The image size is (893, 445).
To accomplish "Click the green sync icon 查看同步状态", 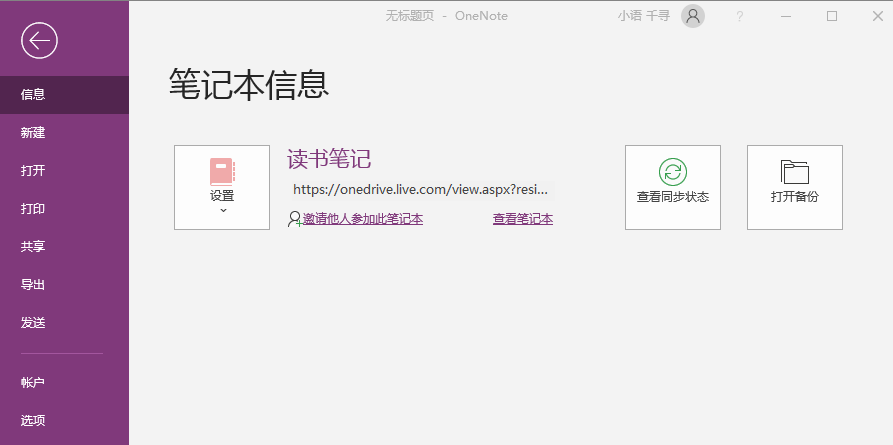I will [673, 187].
